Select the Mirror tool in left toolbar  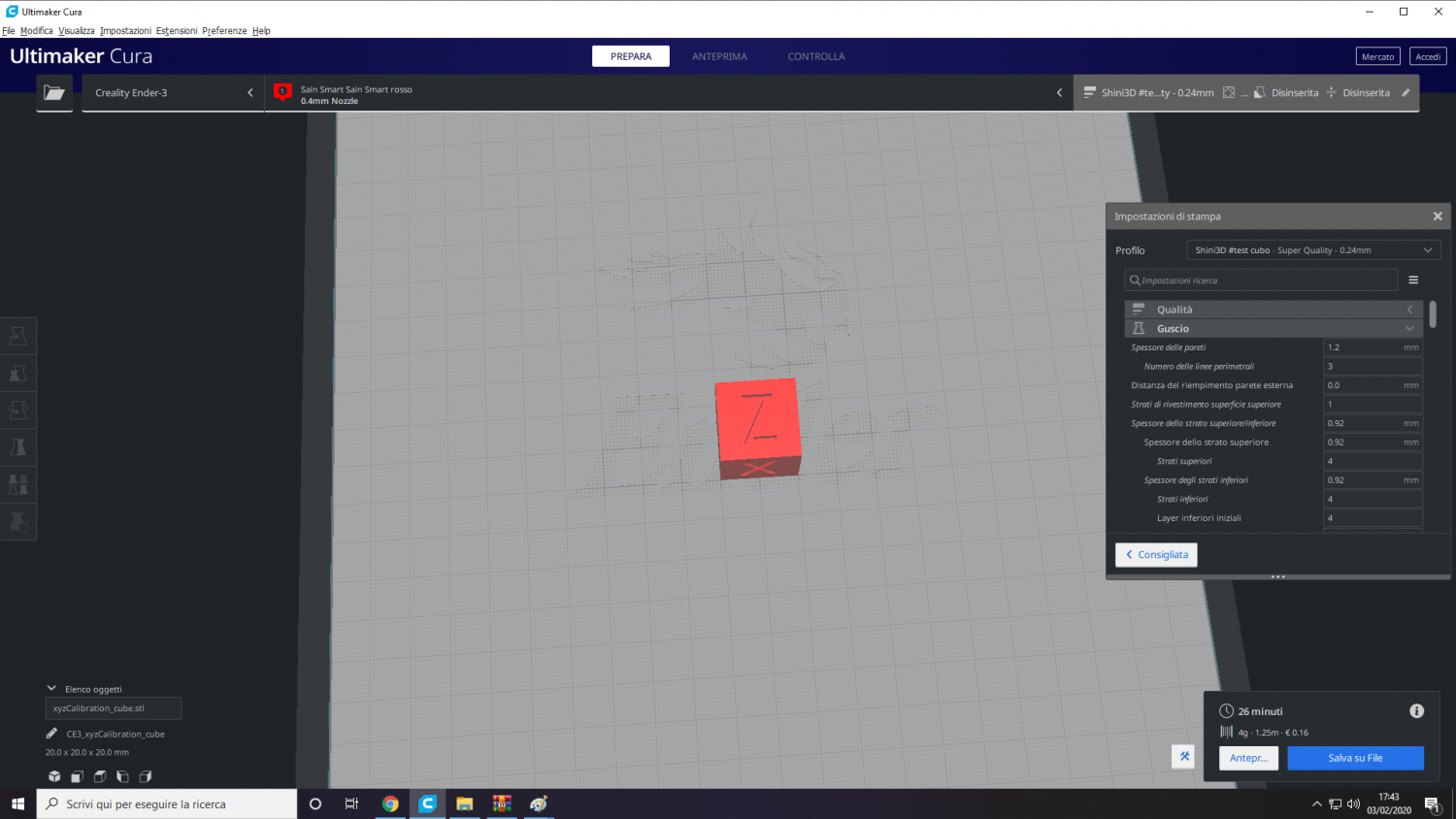click(18, 447)
